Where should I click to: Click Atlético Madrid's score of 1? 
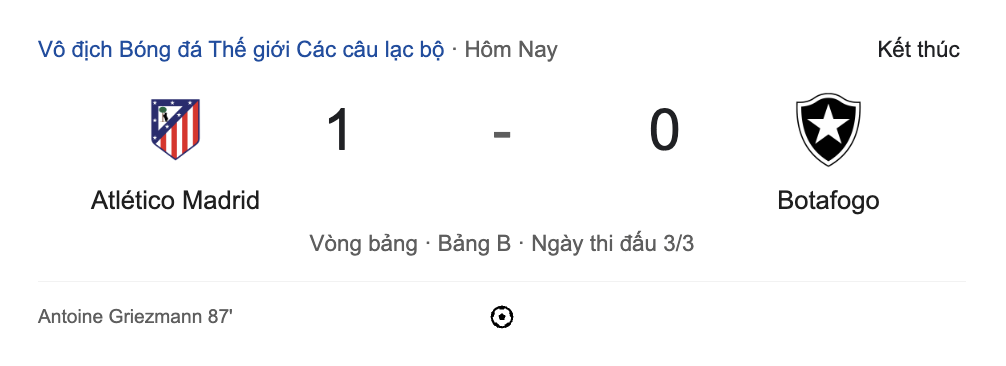[338, 130]
